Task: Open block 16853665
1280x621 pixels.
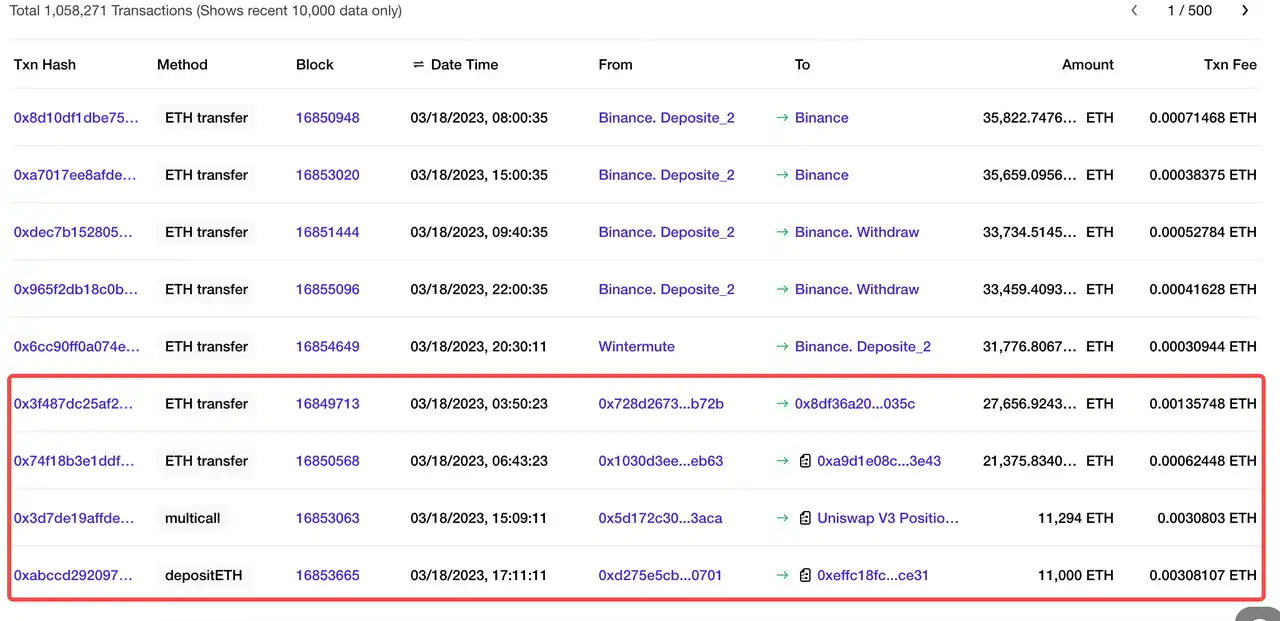Action: pyautogui.click(x=328, y=575)
